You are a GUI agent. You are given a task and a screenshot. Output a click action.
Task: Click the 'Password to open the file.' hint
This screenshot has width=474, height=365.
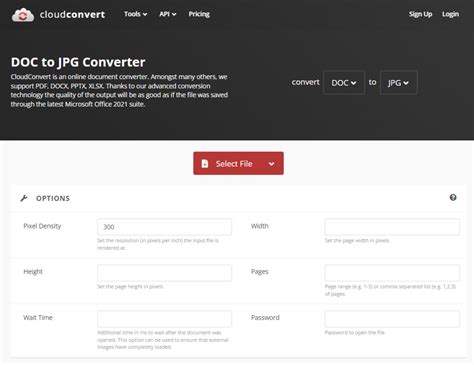(355, 332)
